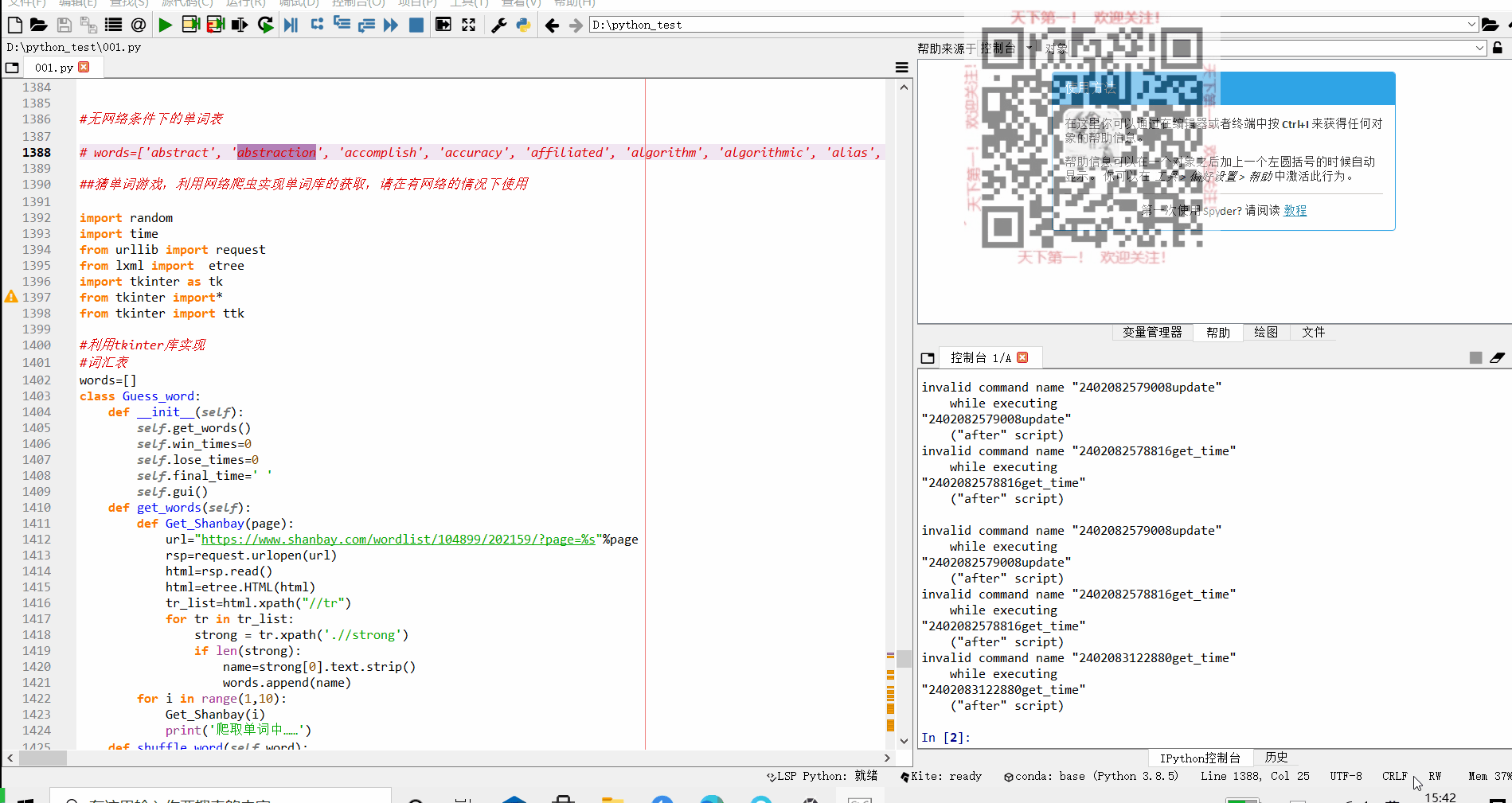Open the outline list icon in toolbar
The width and height of the screenshot is (1512, 803).
pyautogui.click(x=114, y=25)
